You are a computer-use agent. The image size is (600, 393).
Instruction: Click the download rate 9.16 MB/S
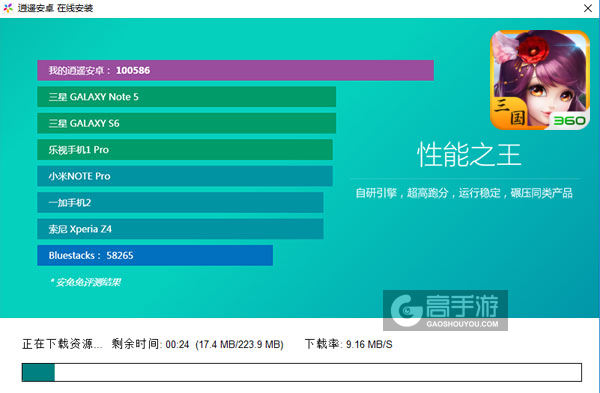[x=369, y=344]
